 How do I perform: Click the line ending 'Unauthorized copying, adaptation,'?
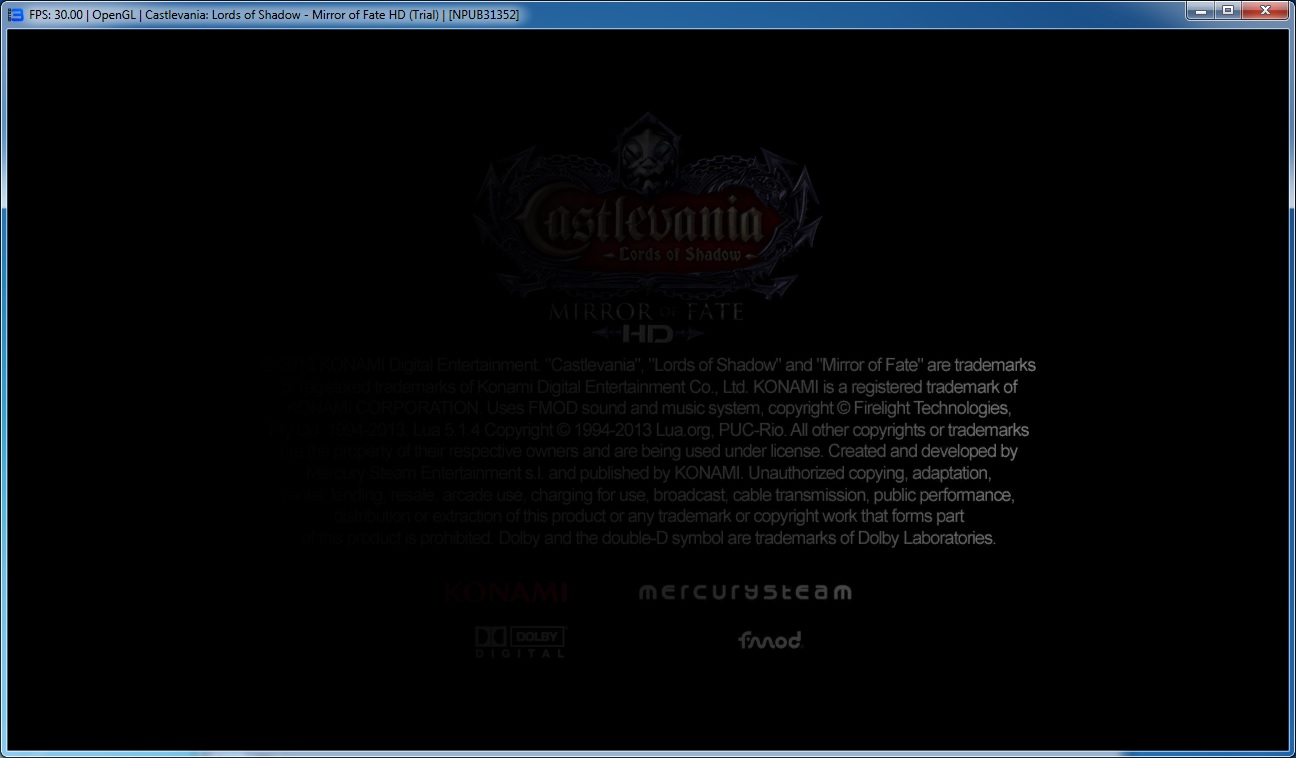[x=648, y=473]
